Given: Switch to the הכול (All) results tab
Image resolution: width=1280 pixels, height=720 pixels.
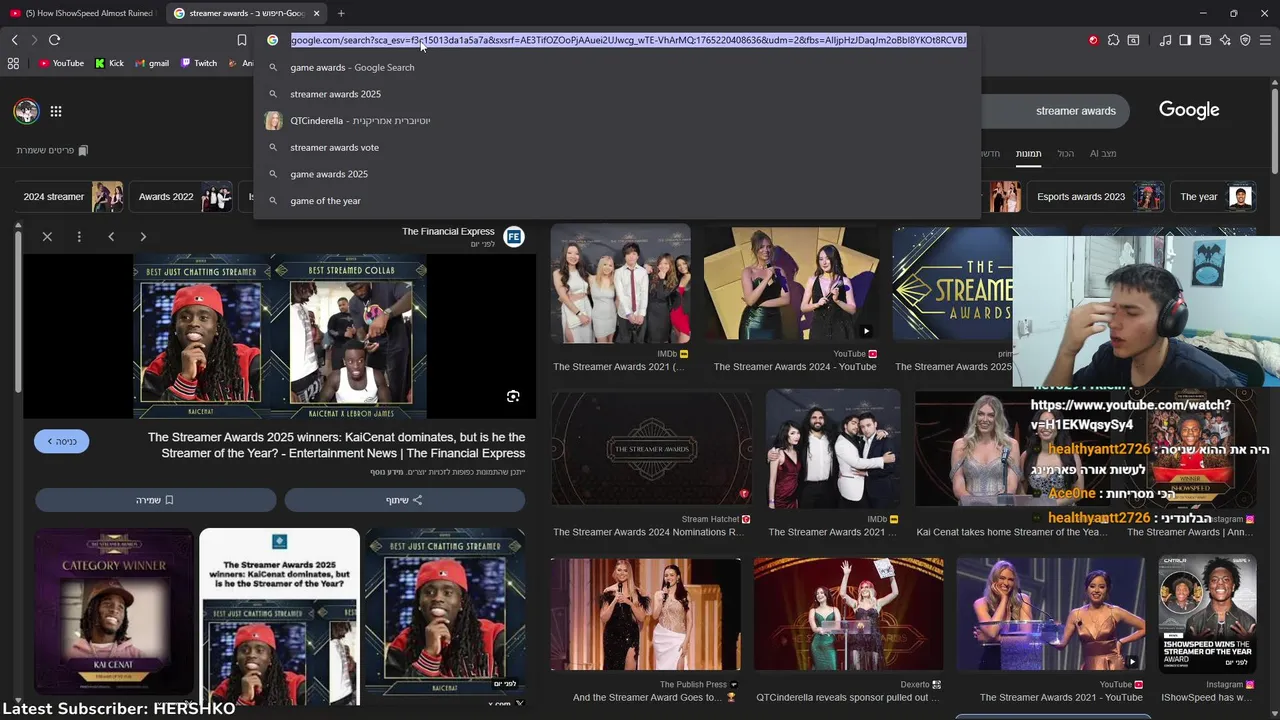Looking at the screenshot, I should (x=1066, y=154).
